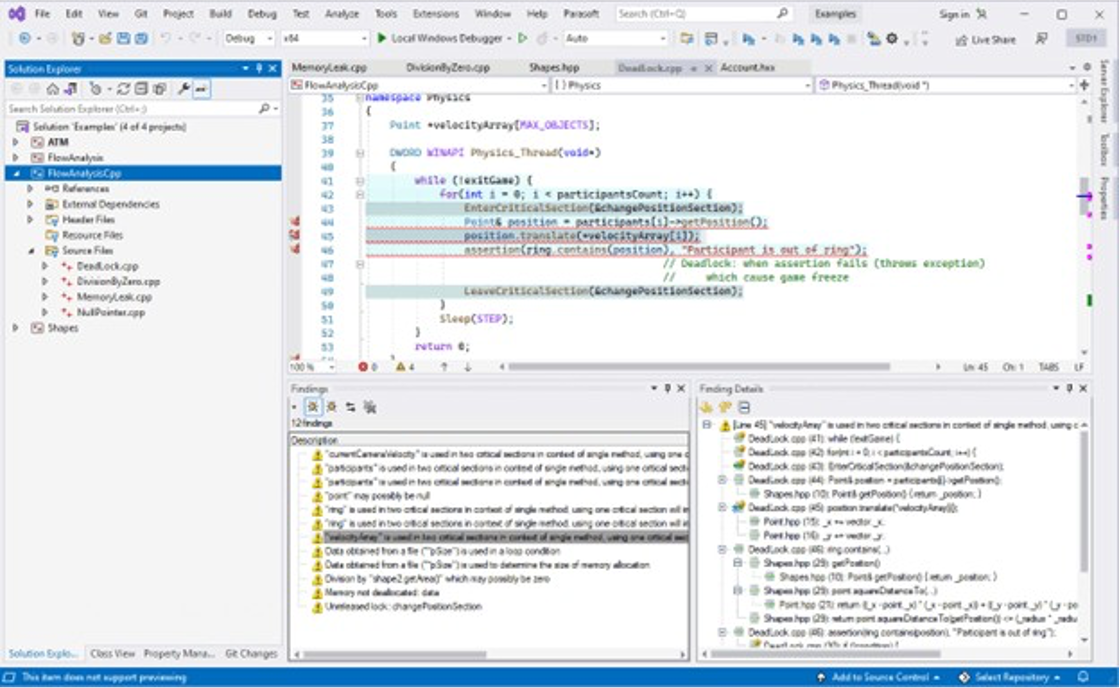Open the Debug configuration dropdown

[249, 38]
